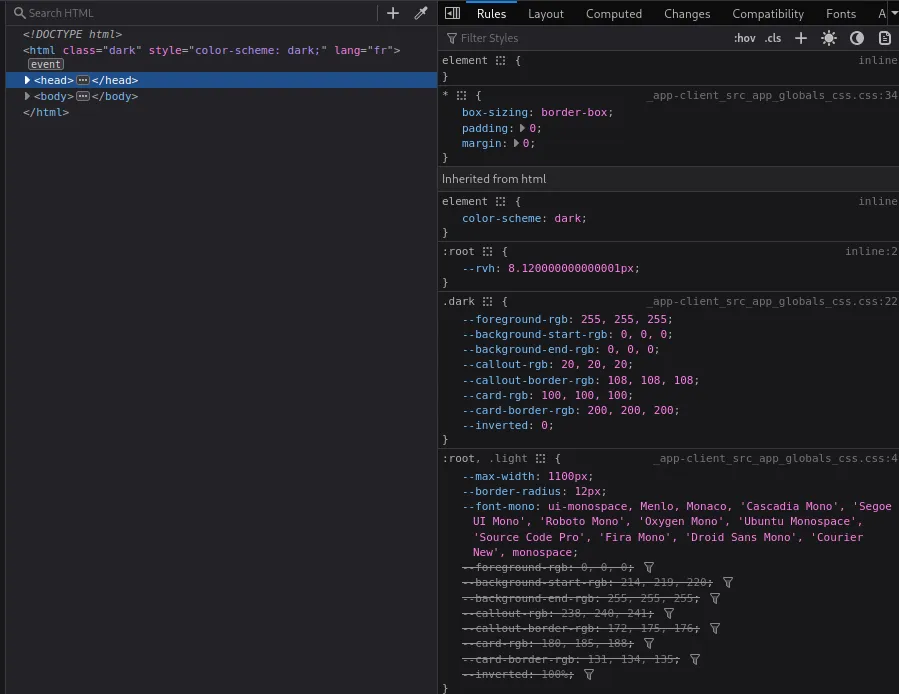Simulate light color scheme with the sun icon

click(828, 37)
